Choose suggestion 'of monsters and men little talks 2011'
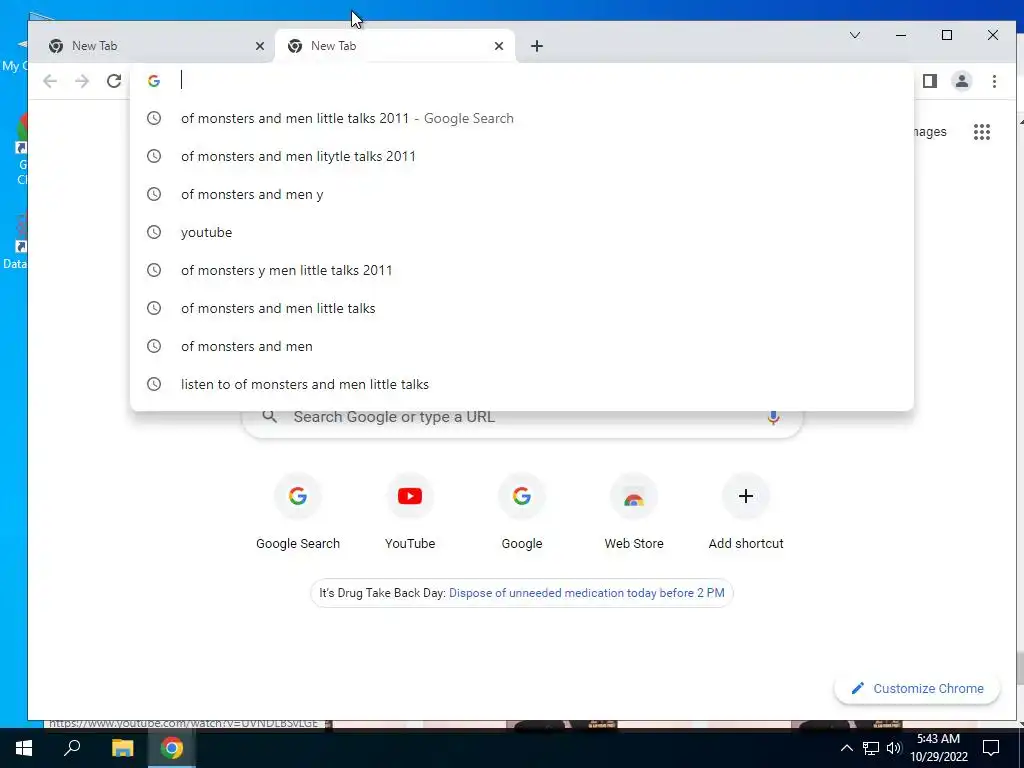The width and height of the screenshot is (1024, 768). 522,118
